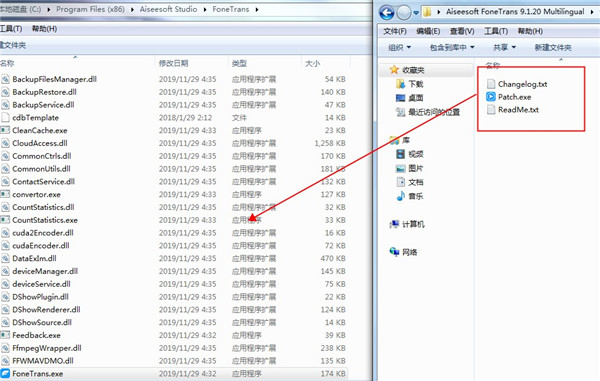Select the FFWMAVDMO.dll file name

(x=43, y=361)
